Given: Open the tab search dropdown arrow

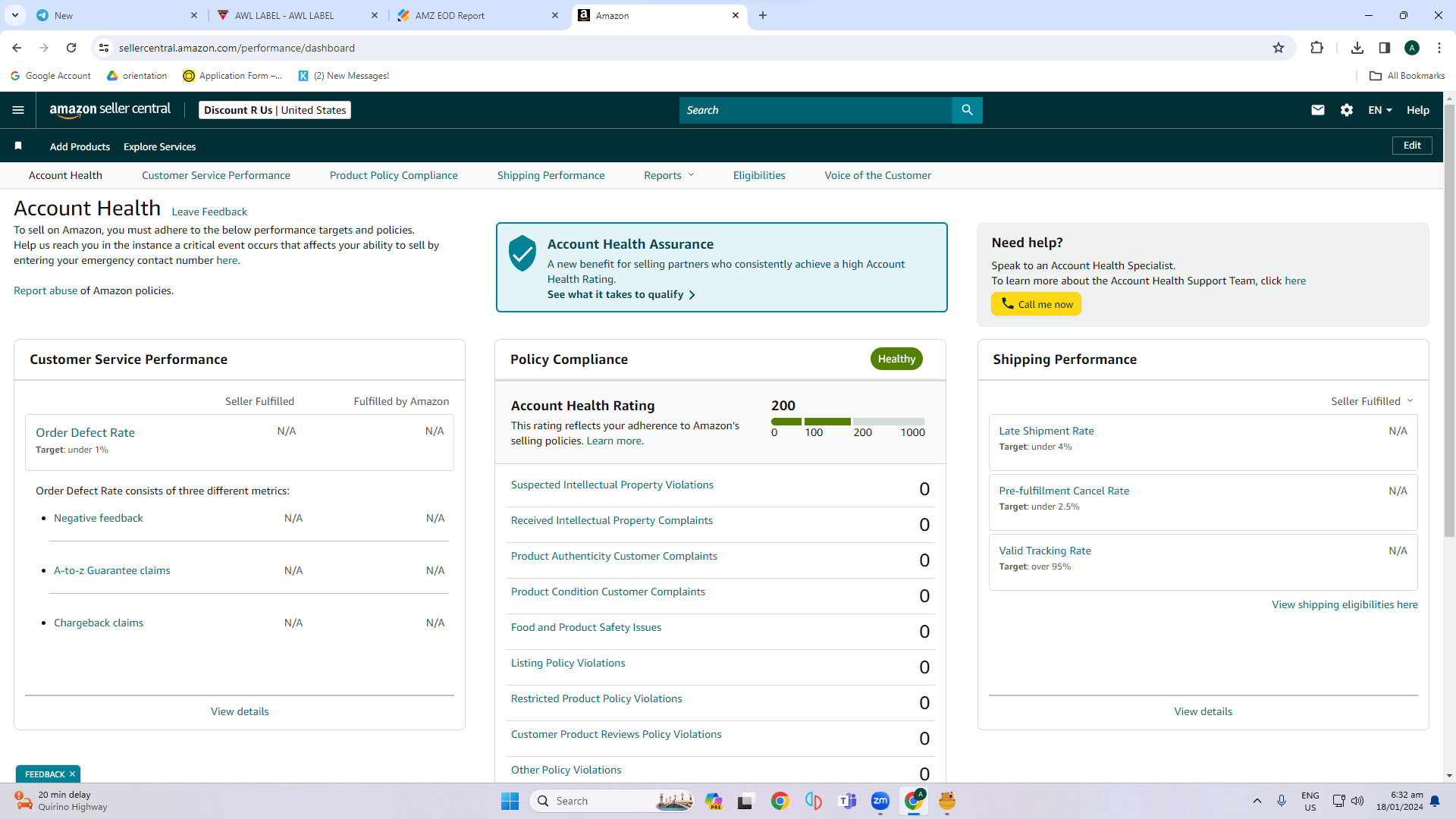Looking at the screenshot, I should pyautogui.click(x=15, y=15).
